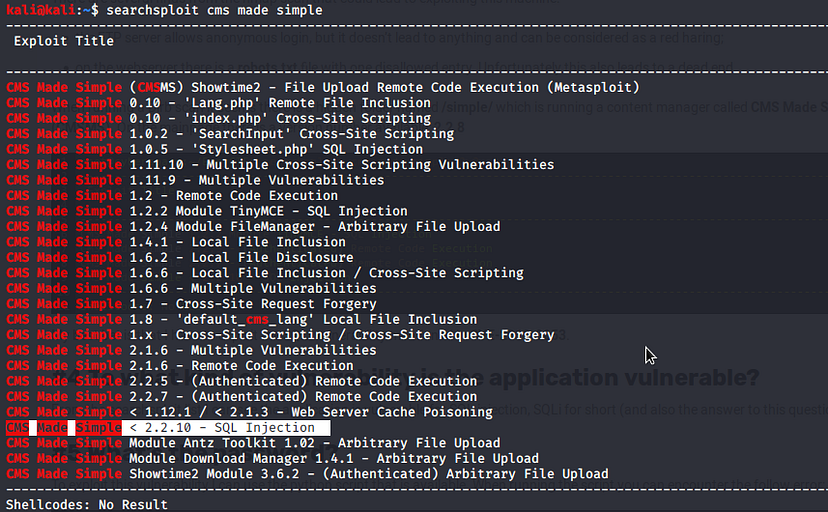Select the Showtime2 Module 3.6.2 Arbitrary File Upload row
This screenshot has height=512, width=828.
tap(307, 474)
